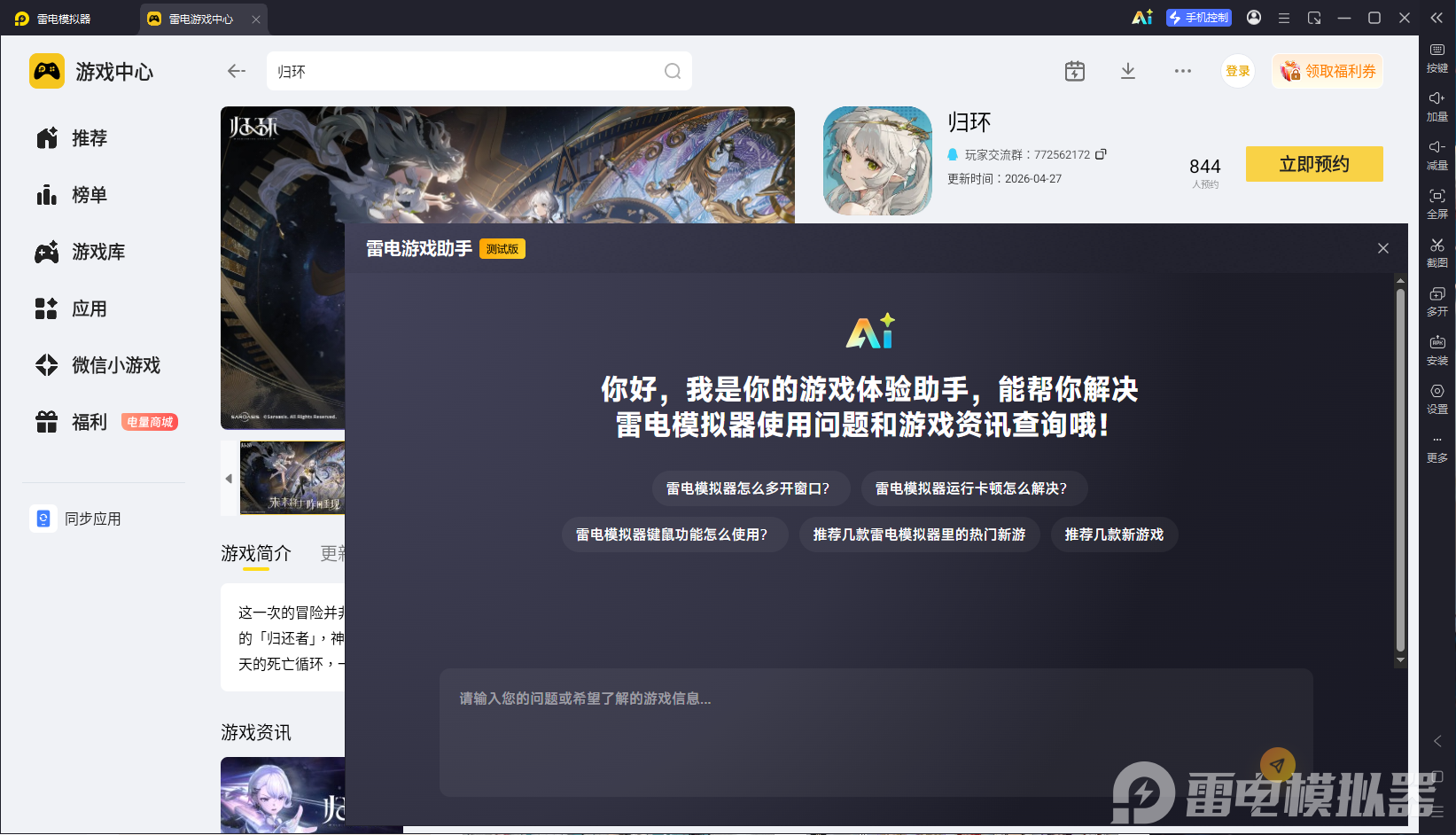Open the 游戏库 game library
This screenshot has height=835, width=1456.
[81, 252]
